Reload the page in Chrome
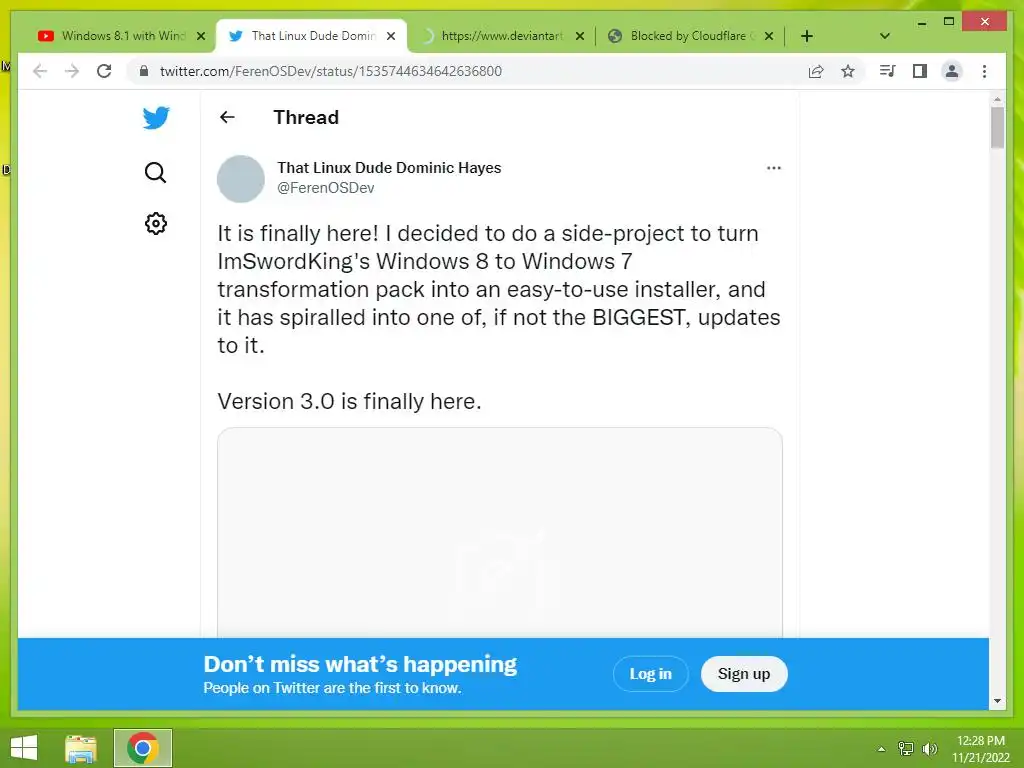1024x768 pixels. tap(104, 71)
